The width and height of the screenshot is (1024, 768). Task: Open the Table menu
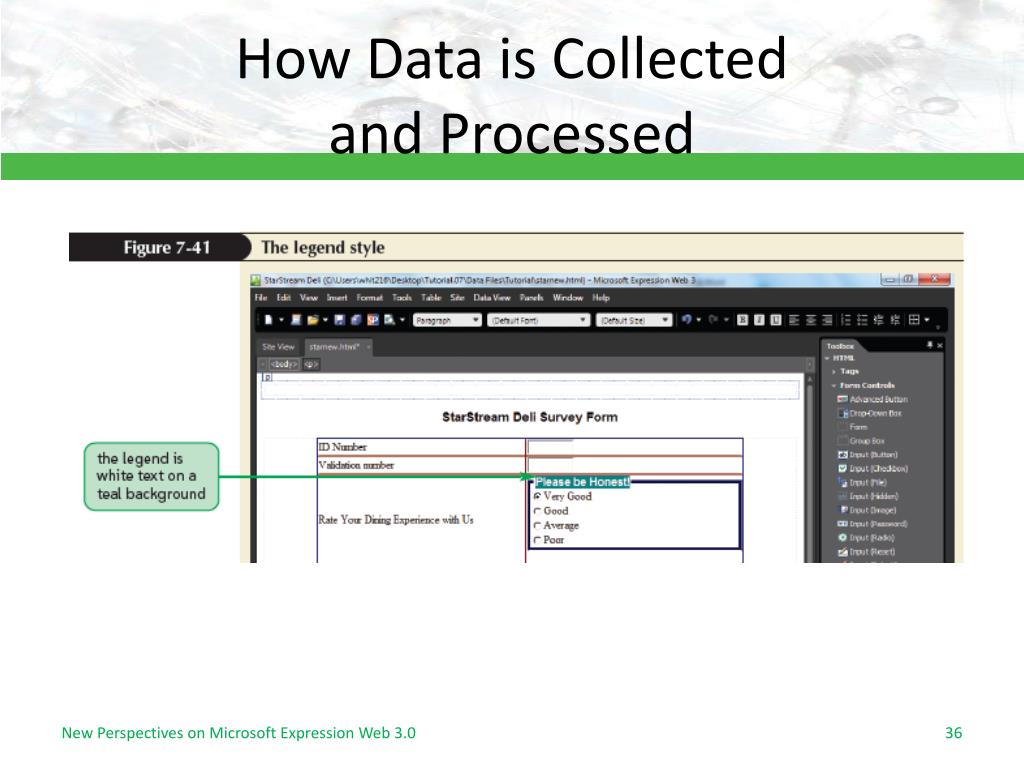pyautogui.click(x=431, y=298)
